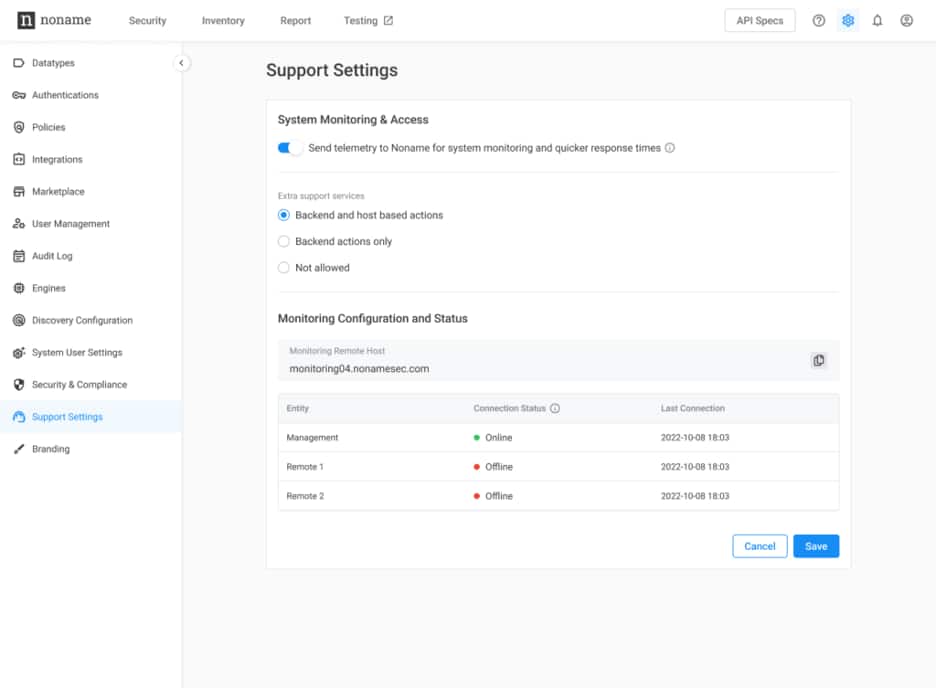Click the copy icon for monitoring host
The height and width of the screenshot is (688, 936).
coord(818,360)
